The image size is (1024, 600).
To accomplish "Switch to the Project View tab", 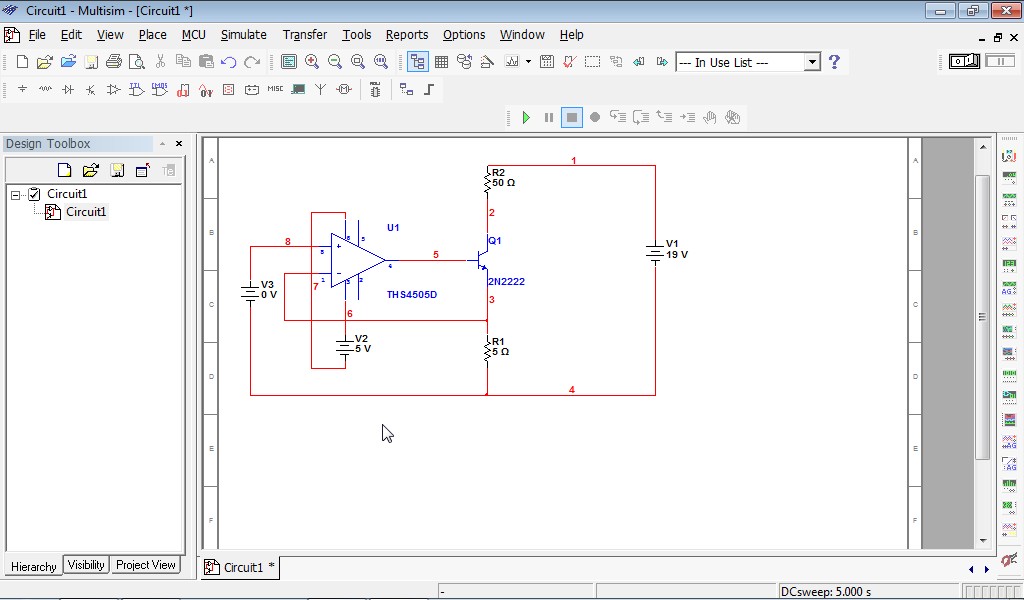I will tap(145, 565).
